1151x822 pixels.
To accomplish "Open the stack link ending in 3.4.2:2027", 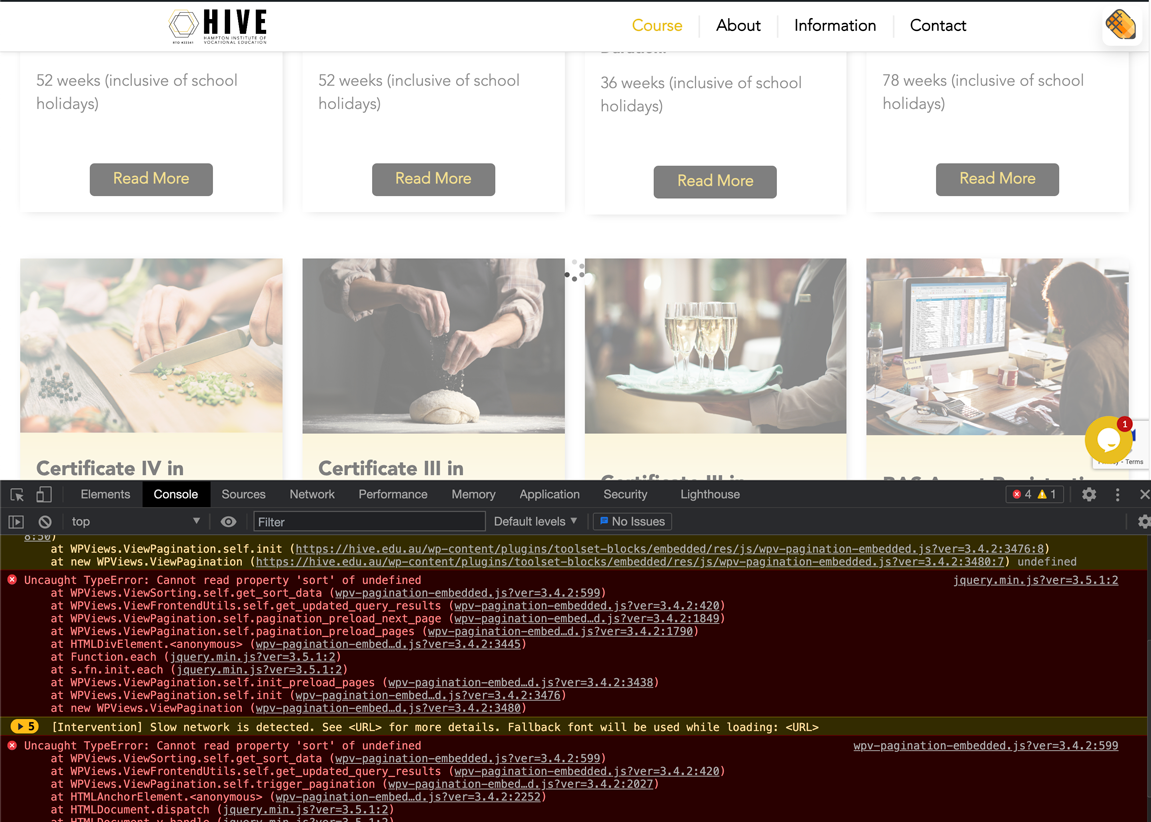I will coord(520,784).
